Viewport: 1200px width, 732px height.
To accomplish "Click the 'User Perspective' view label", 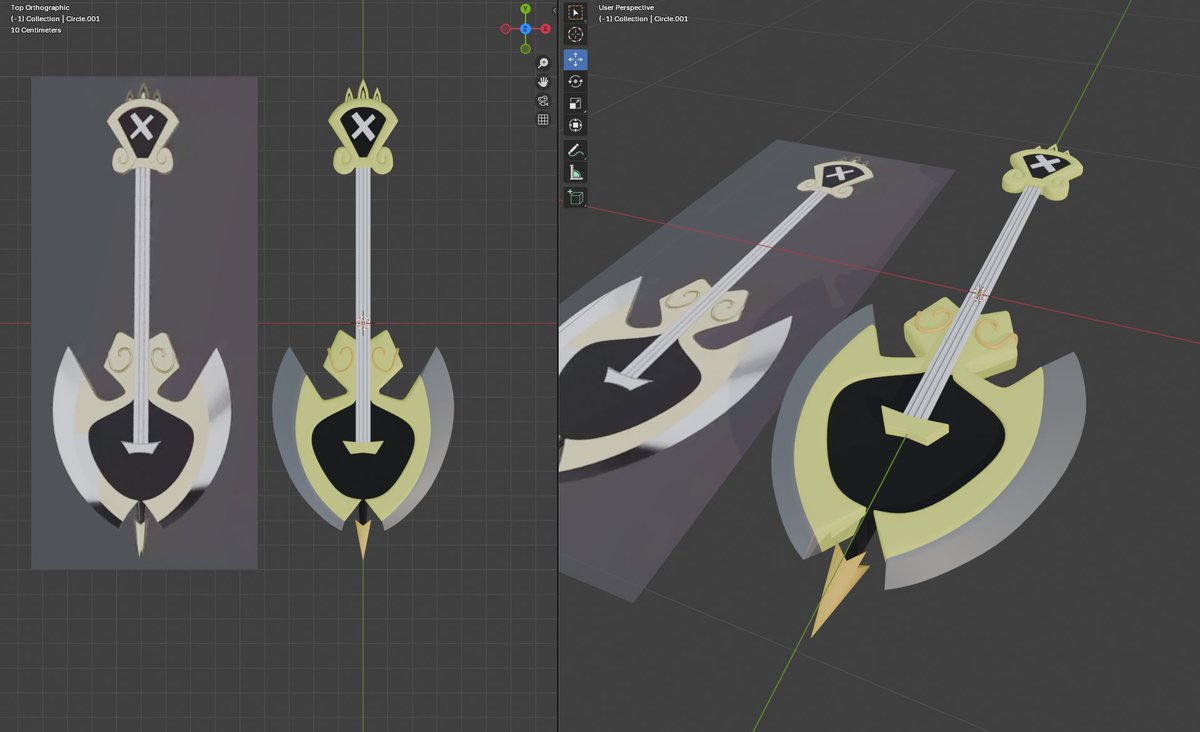I will tap(626, 8).
